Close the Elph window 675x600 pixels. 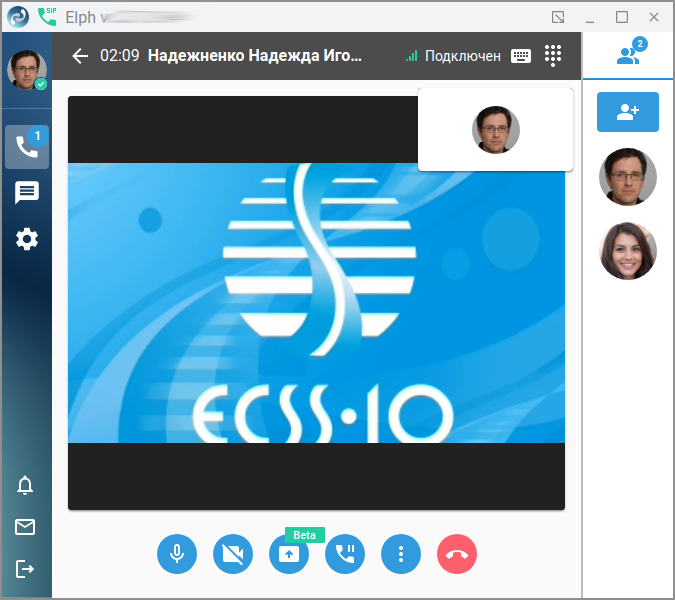pyautogui.click(x=653, y=17)
